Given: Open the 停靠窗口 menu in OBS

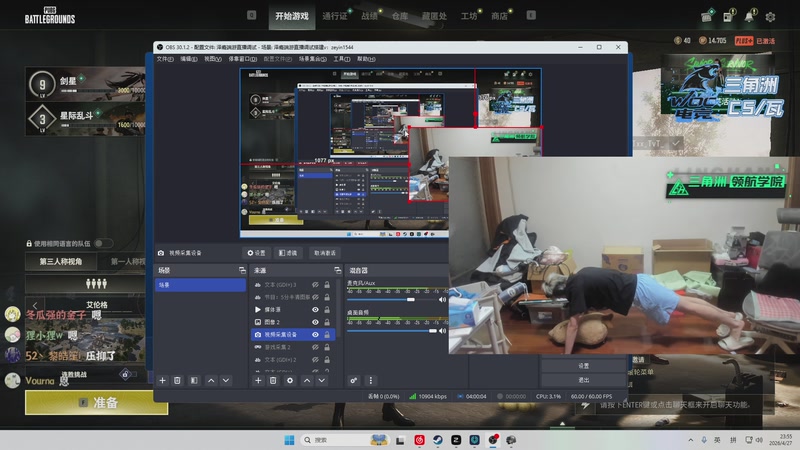Looking at the screenshot, I should coord(242,59).
